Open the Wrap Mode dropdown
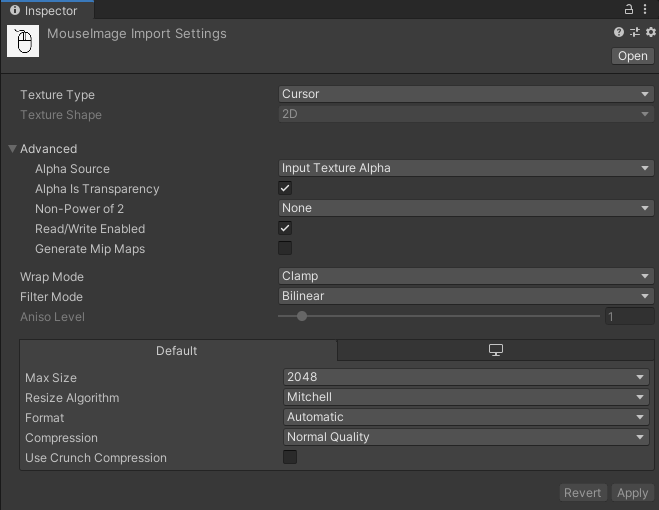 pos(465,276)
